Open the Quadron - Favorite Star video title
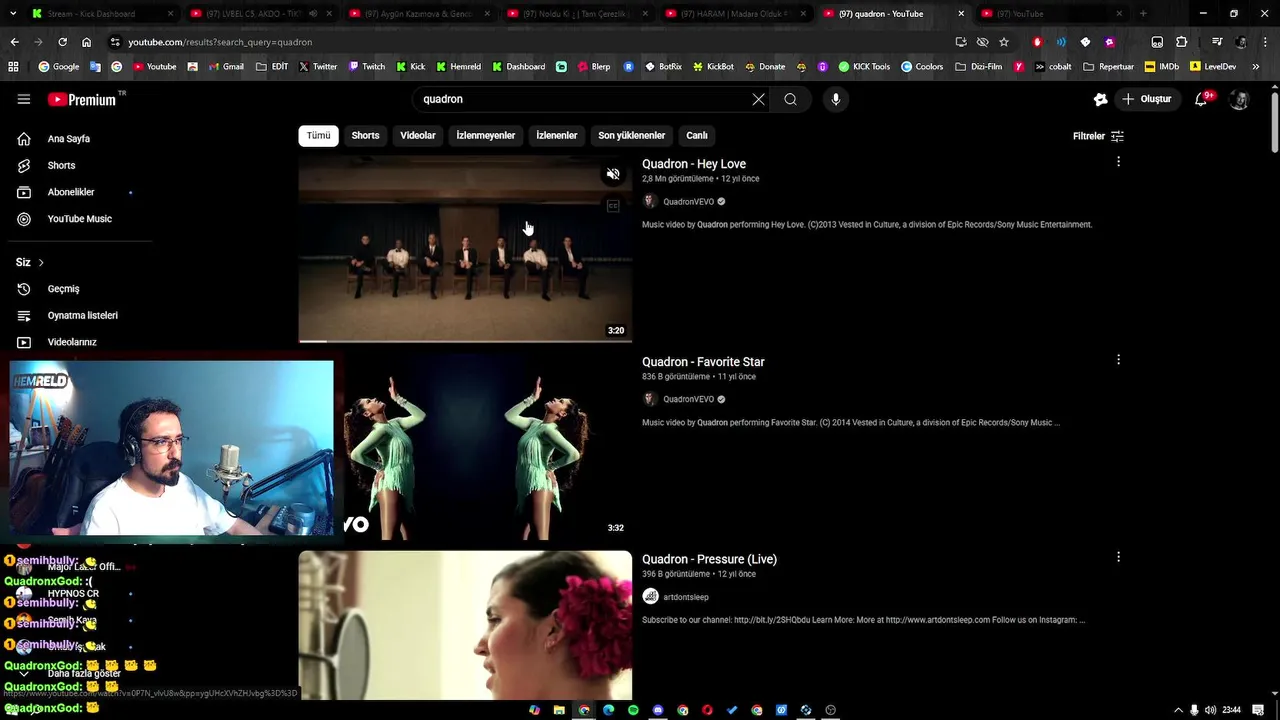 click(x=703, y=362)
